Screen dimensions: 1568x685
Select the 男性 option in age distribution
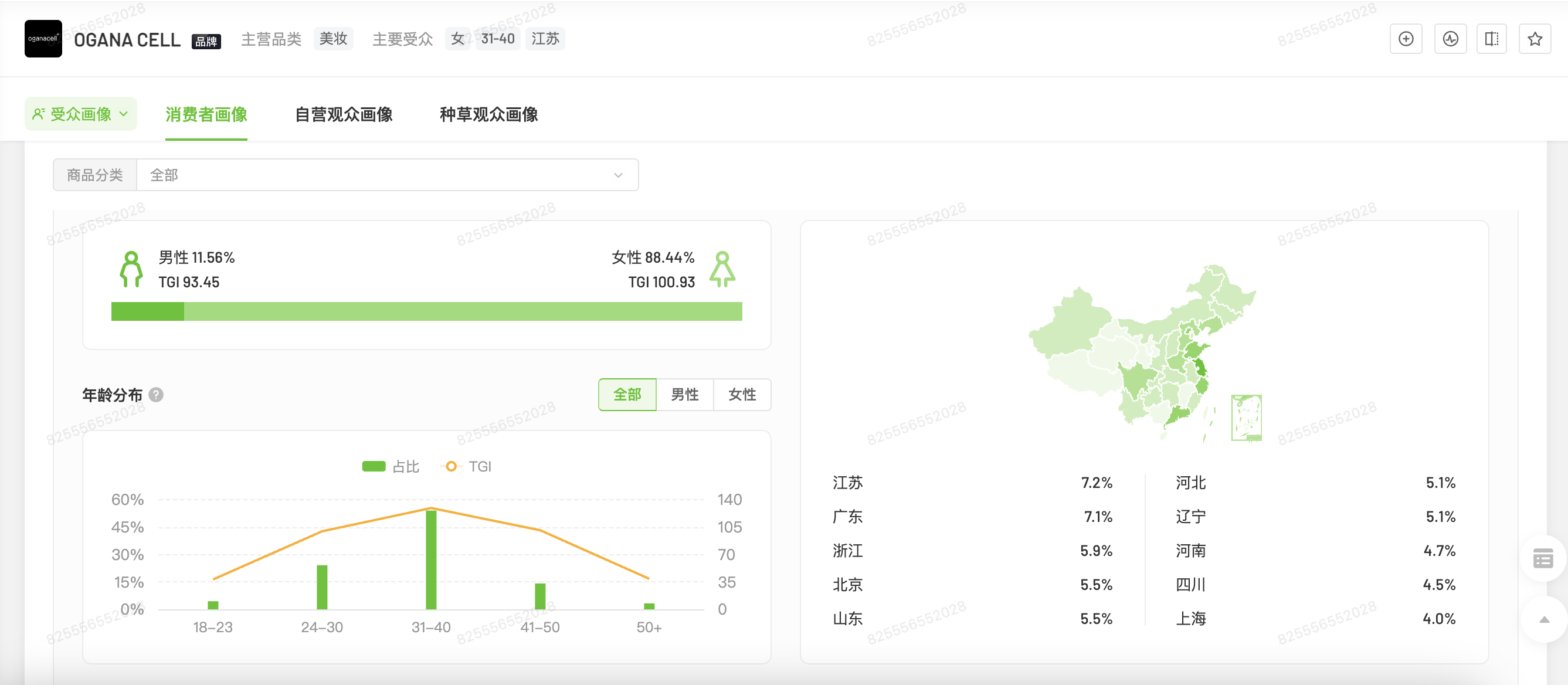[x=684, y=395]
